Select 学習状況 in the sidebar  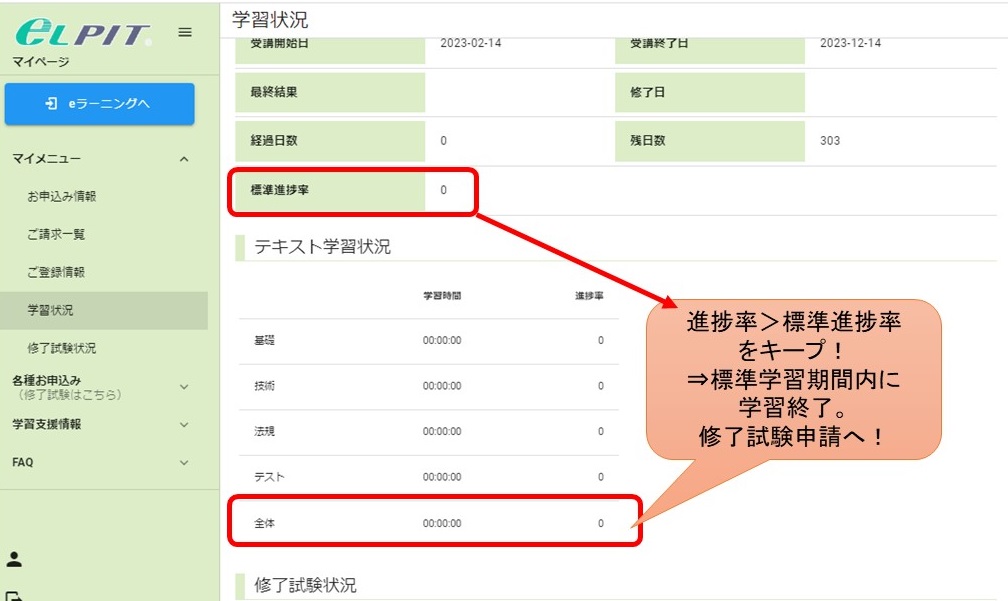pos(50,310)
